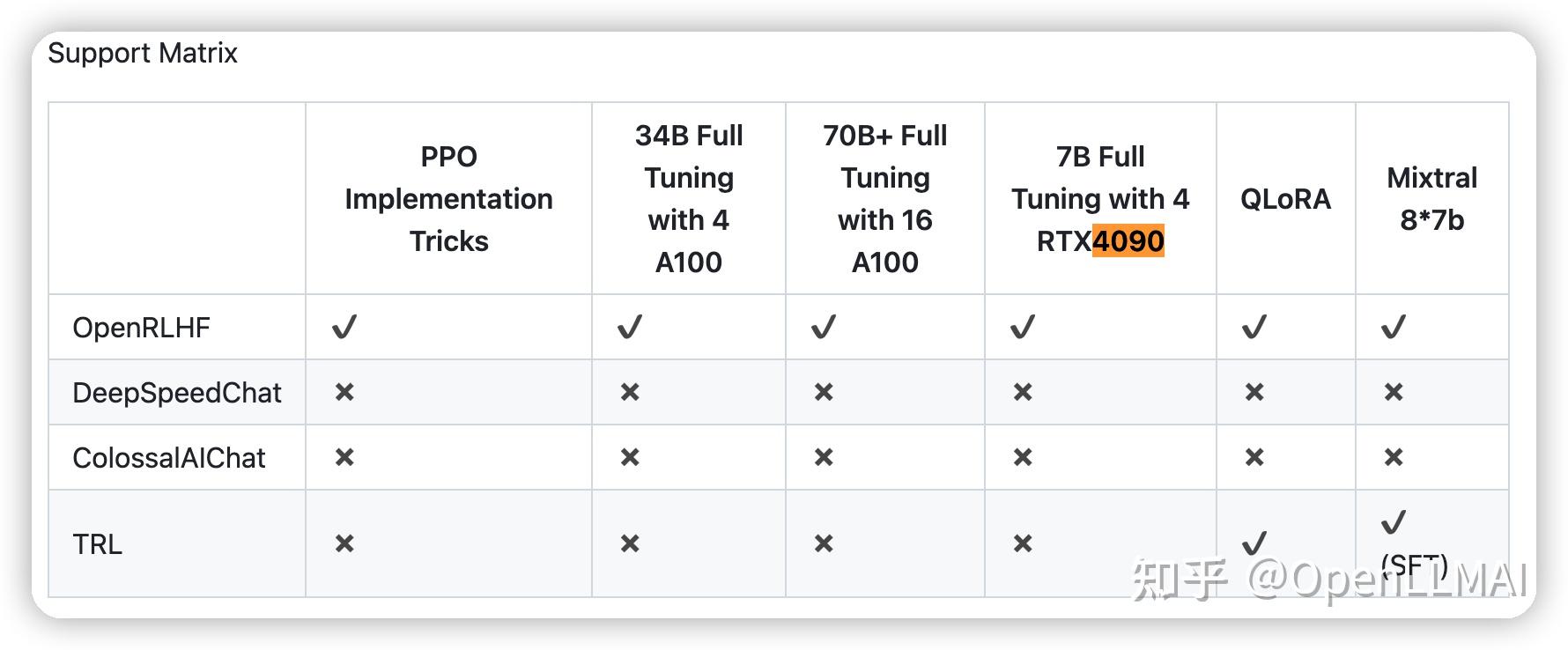The image size is (1568, 650).
Task: Click OpenRLHF's checkmark under 7B Full Tuning
Action: [1023, 328]
